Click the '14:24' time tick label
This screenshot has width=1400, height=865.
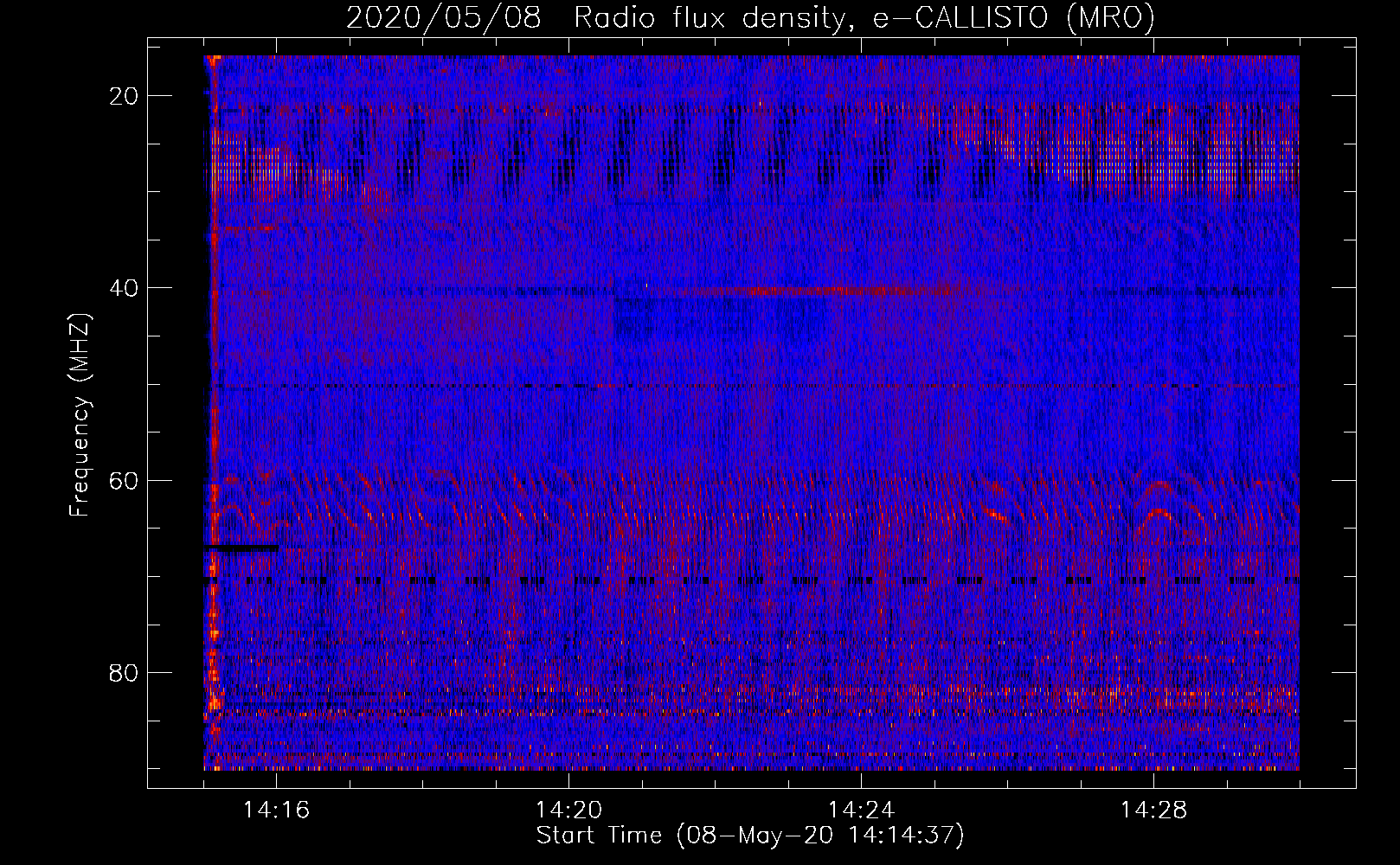click(861, 811)
